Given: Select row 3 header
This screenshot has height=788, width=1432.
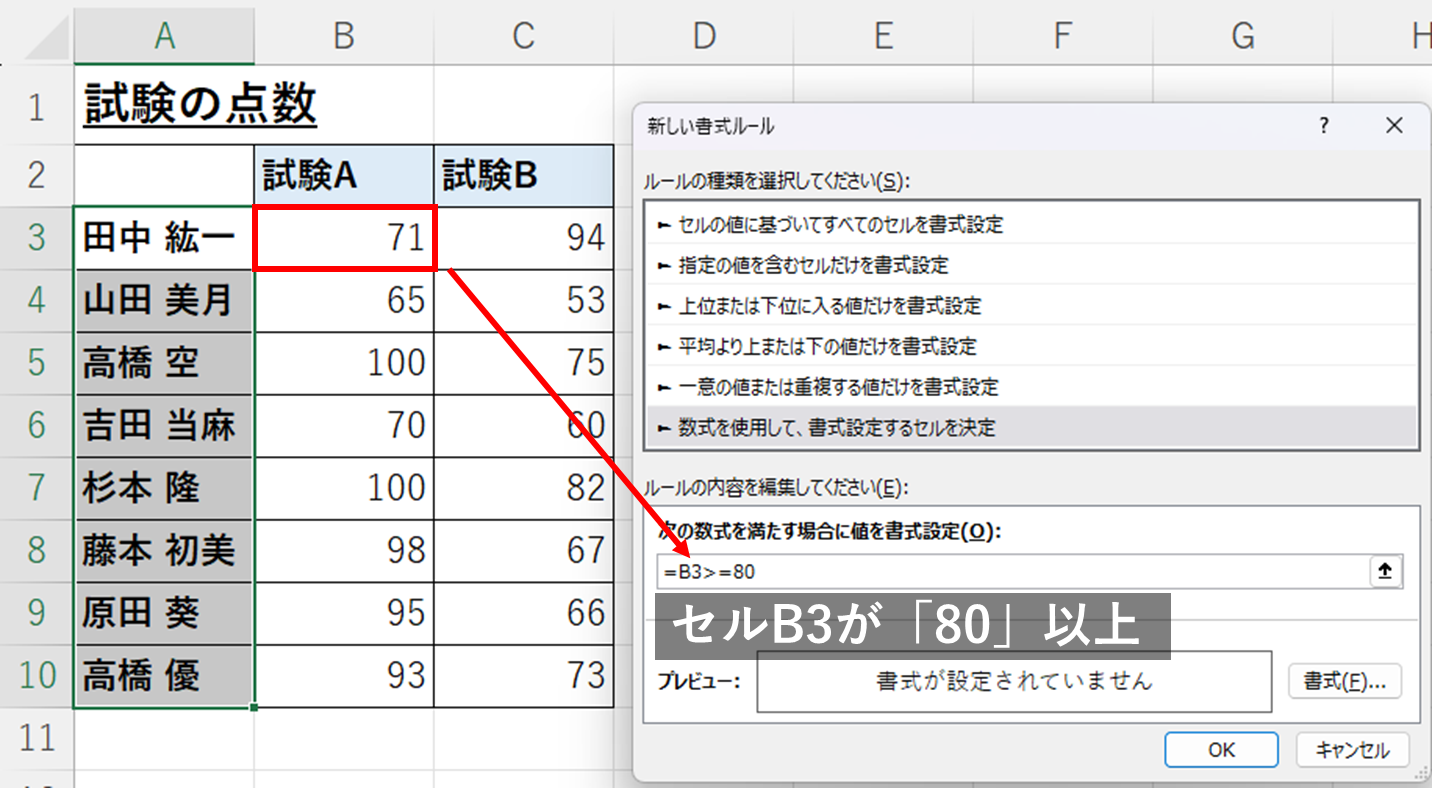Looking at the screenshot, I should (37, 238).
